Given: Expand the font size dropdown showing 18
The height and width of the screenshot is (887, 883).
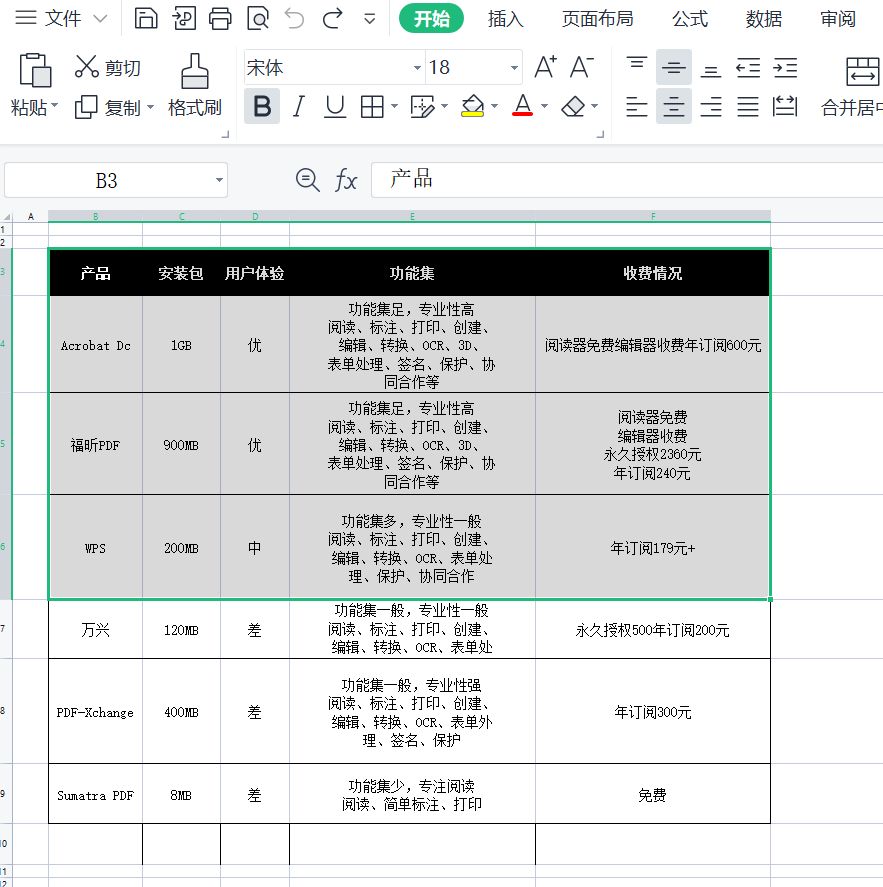Looking at the screenshot, I should click(514, 68).
